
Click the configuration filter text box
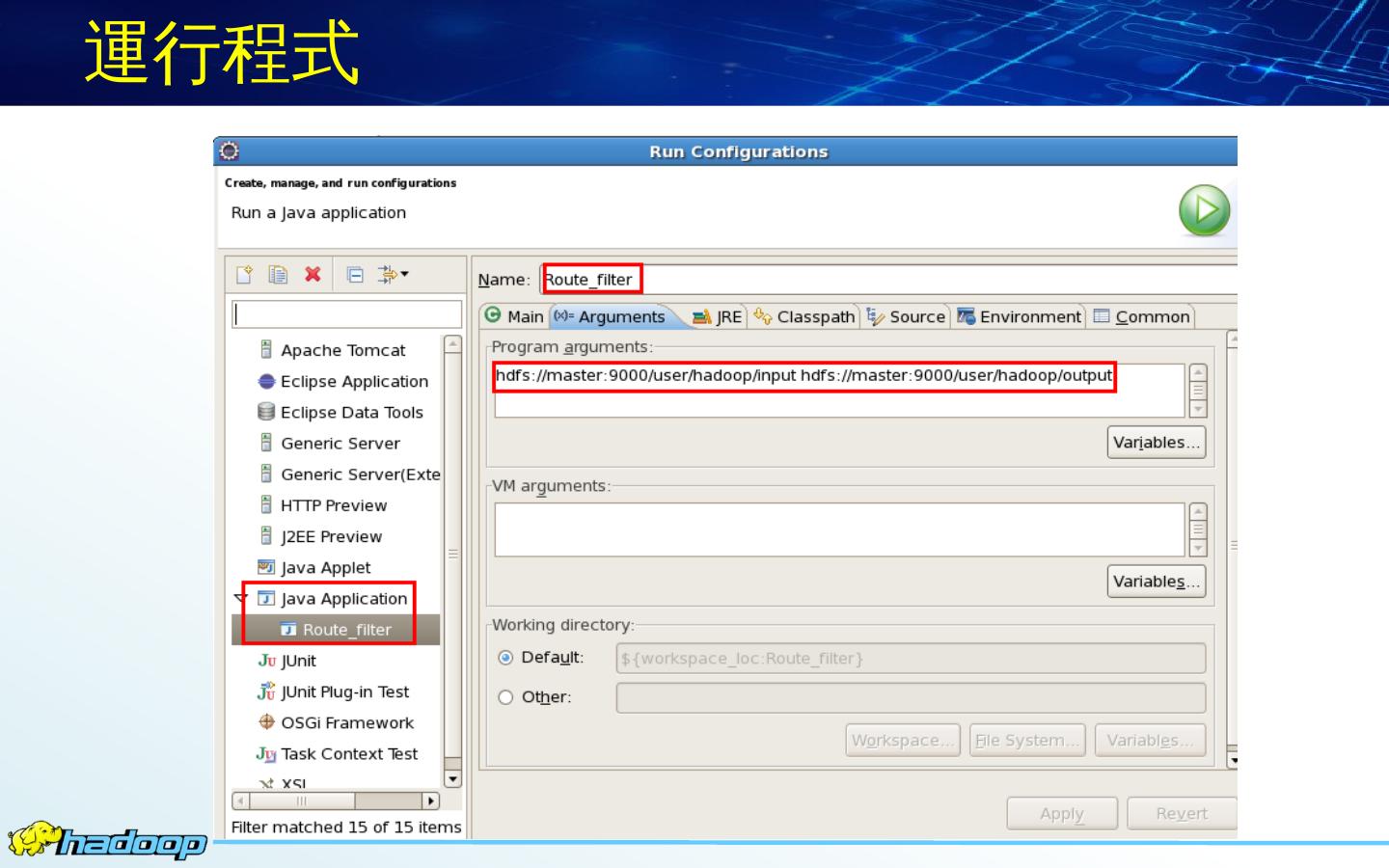[347, 314]
